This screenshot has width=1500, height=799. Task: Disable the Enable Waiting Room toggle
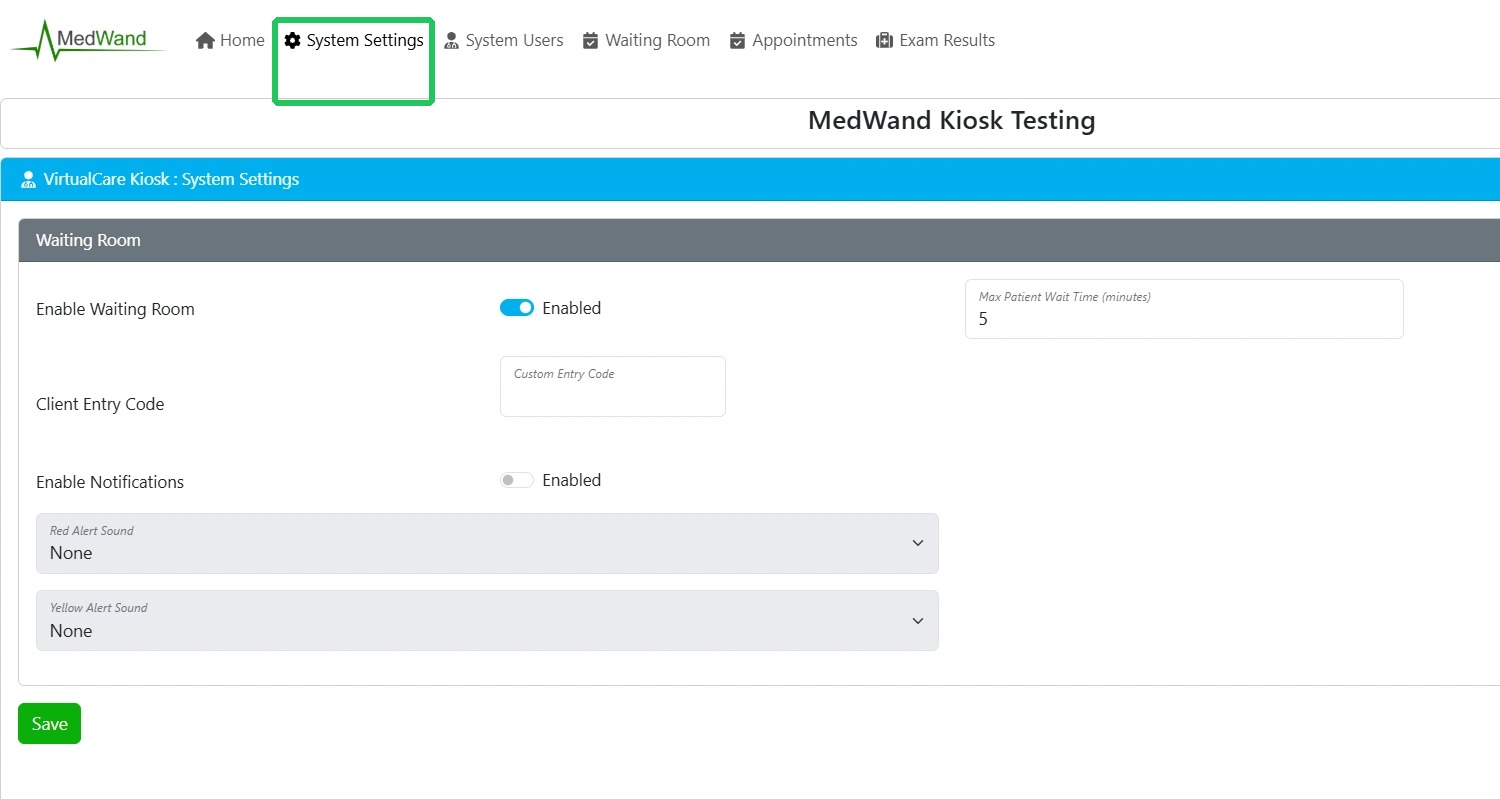coord(517,308)
